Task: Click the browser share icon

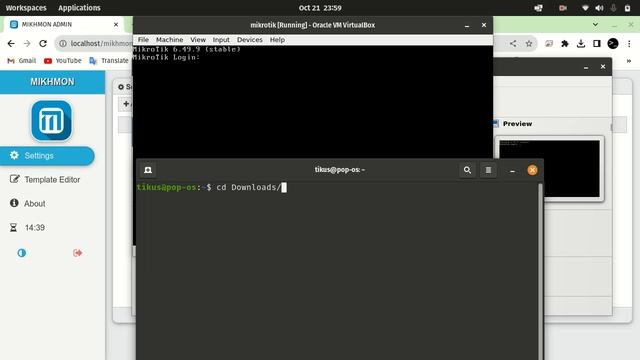Action: 513,43
